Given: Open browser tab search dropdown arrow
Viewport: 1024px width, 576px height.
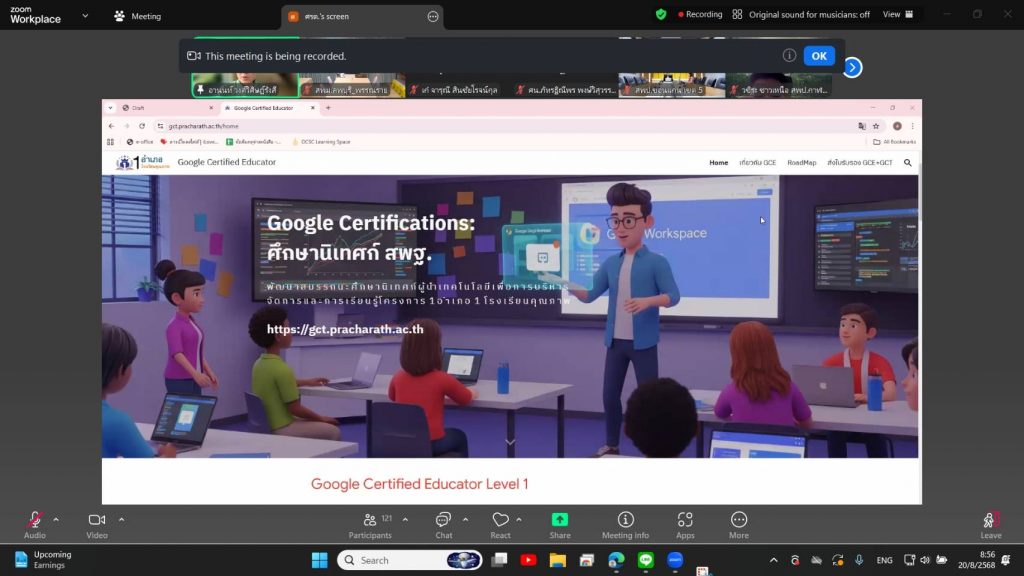Looking at the screenshot, I should coord(110,108).
